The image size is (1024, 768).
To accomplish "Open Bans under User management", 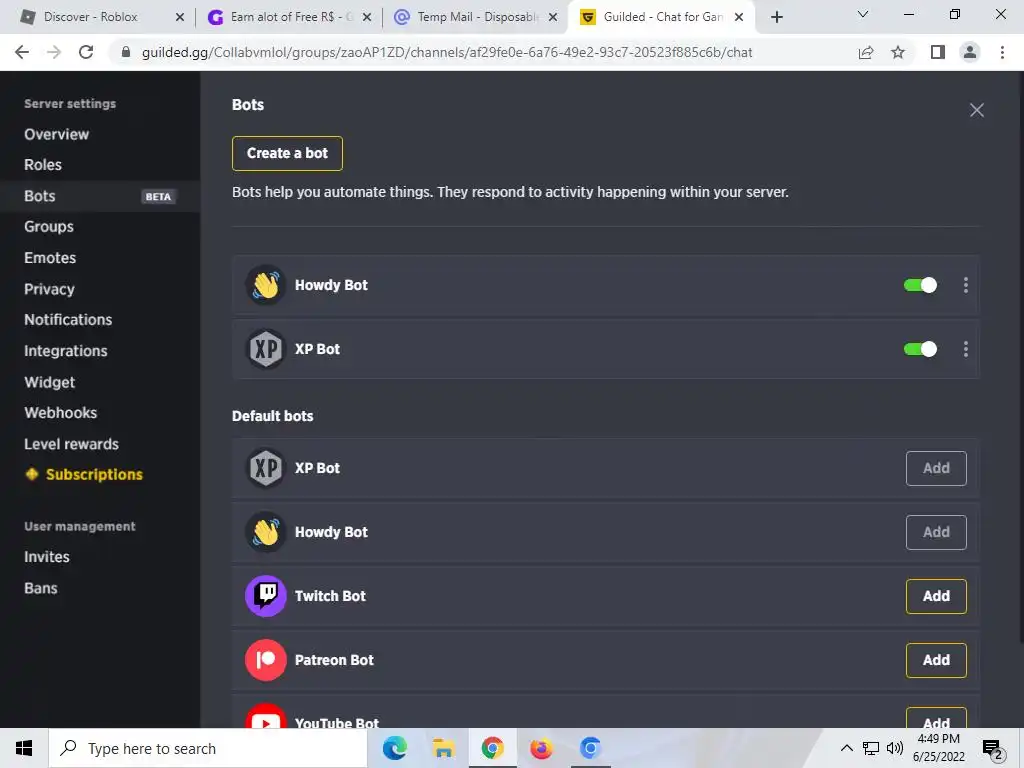I will (x=41, y=588).
